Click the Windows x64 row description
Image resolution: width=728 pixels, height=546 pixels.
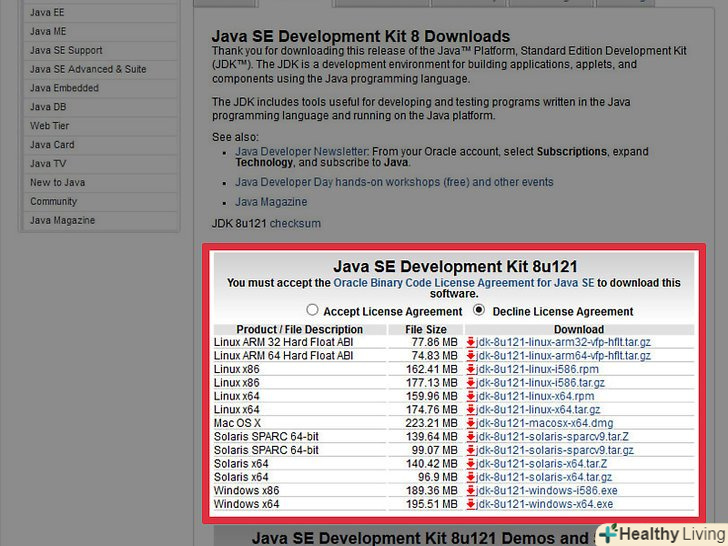(247, 504)
